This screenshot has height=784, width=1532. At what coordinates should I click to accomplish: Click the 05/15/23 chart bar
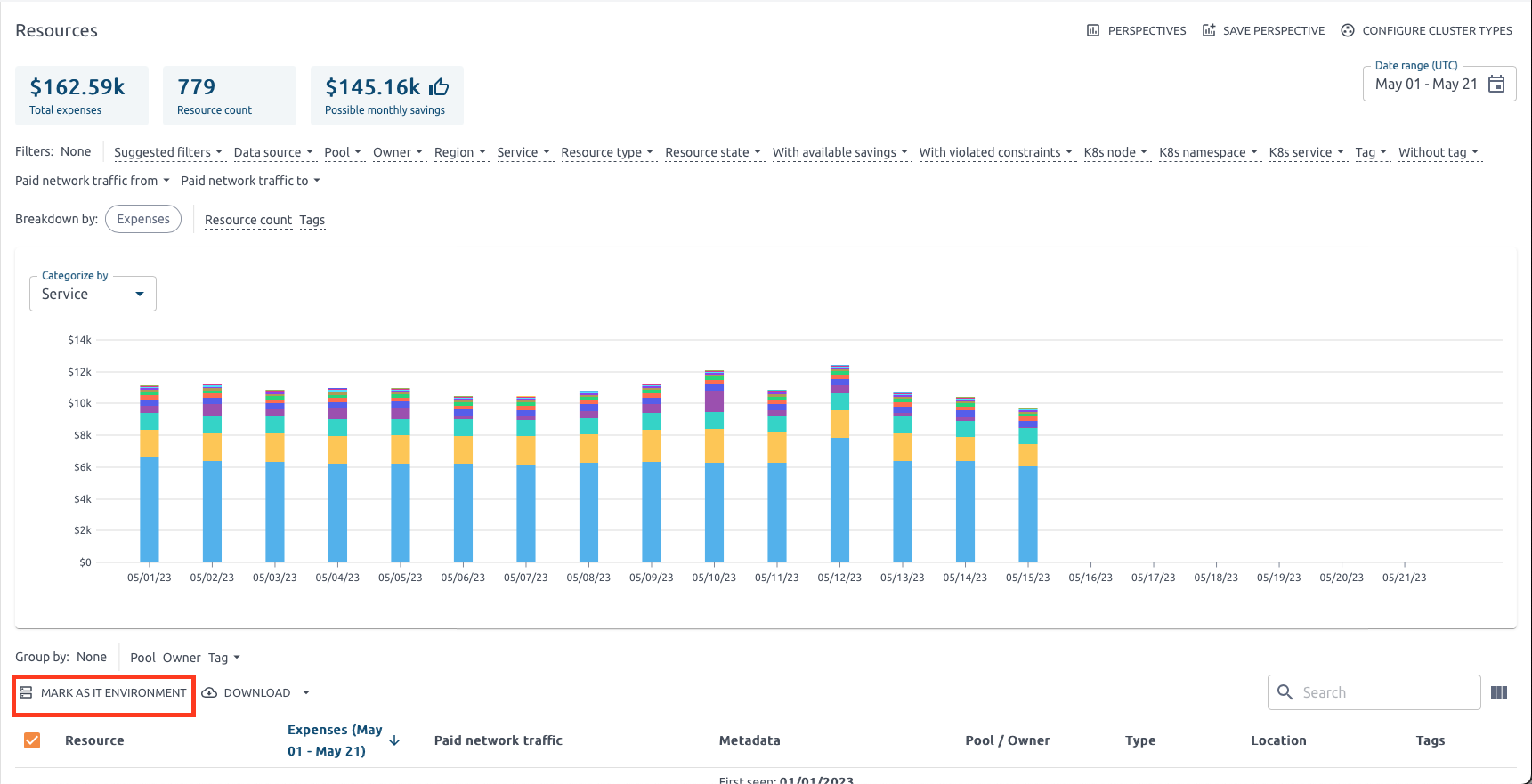pyautogui.click(x=1028, y=486)
